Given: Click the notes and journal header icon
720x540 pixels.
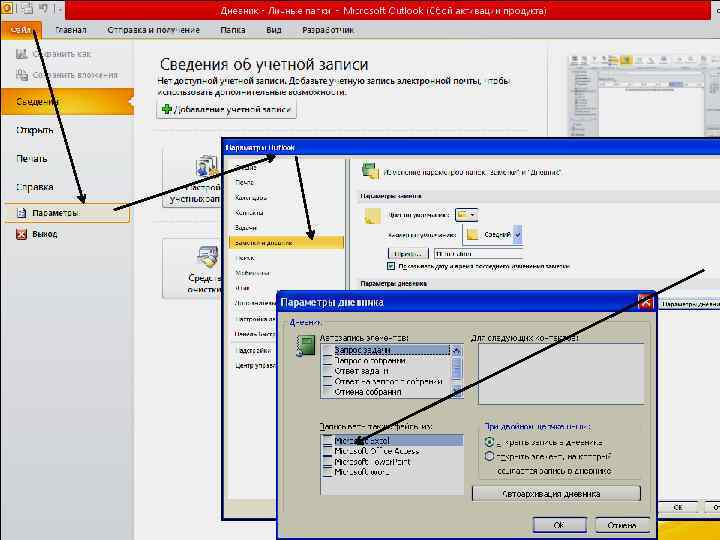Looking at the screenshot, I should [370, 170].
